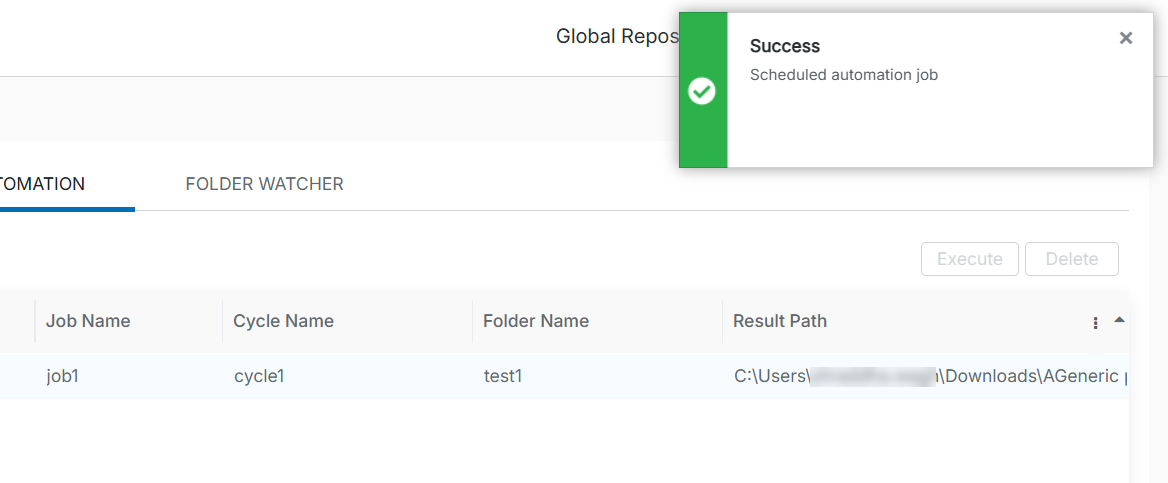Select the job1 cell in the table
The image size is (1168, 483).
point(62,376)
